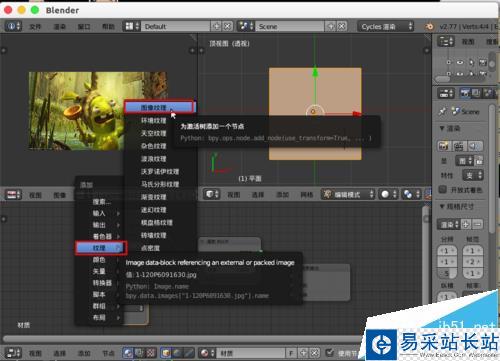This screenshot has width=500, height=361.
Task: Open the 文件 (File) menu
Action: coord(35,27)
